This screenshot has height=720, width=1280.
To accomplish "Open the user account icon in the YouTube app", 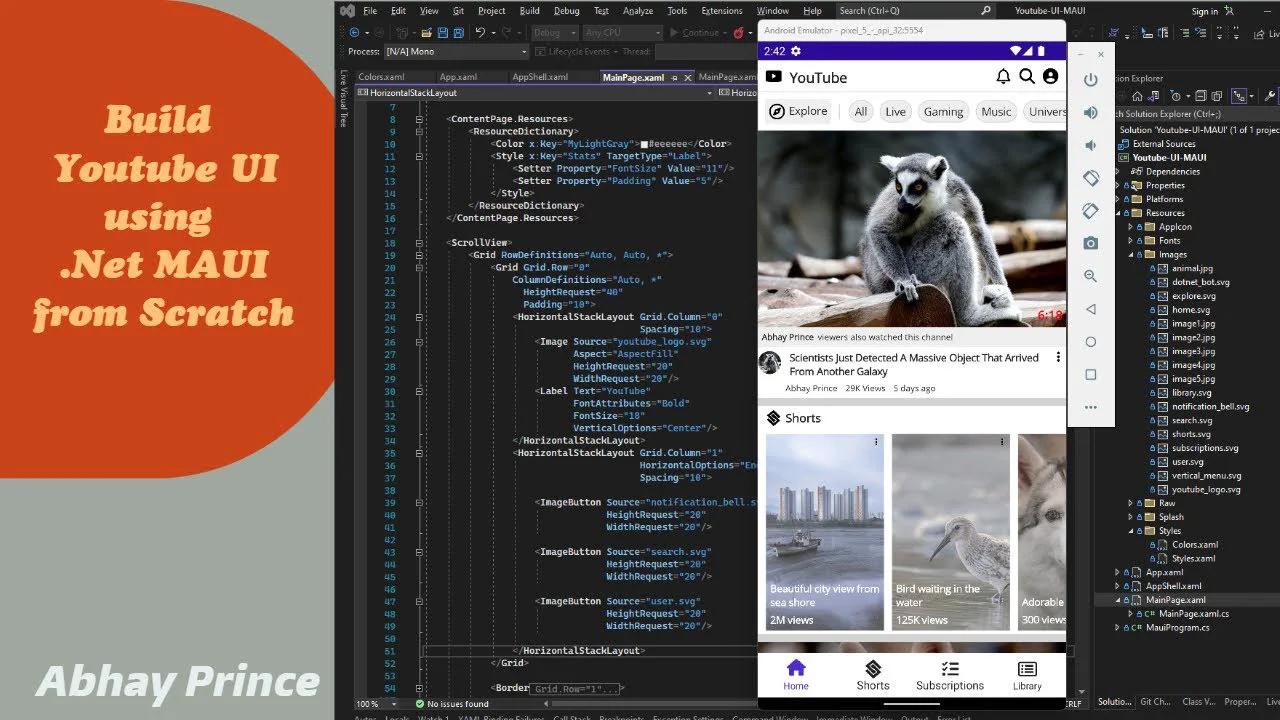I will click(1050, 76).
